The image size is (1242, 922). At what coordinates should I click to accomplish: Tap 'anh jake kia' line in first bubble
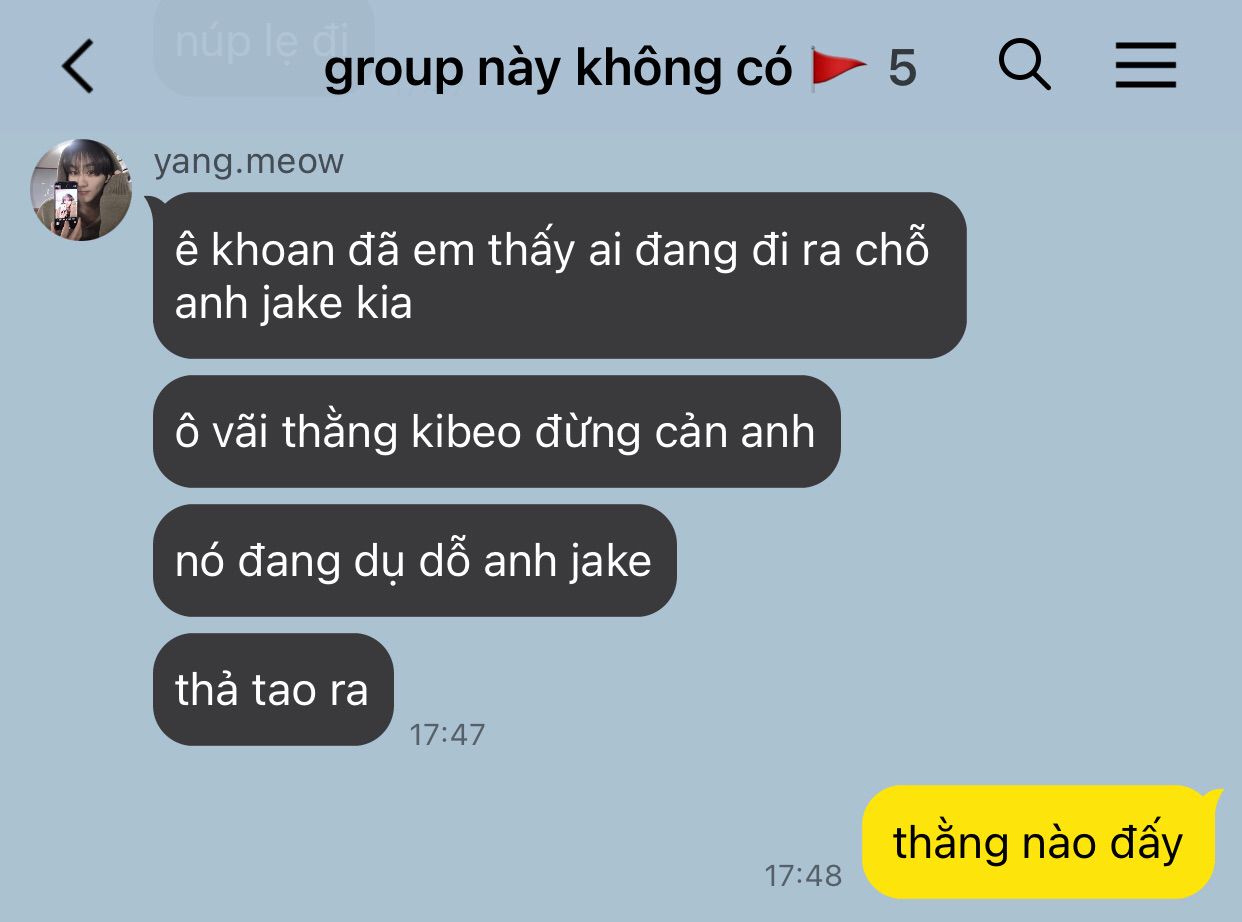coord(293,303)
